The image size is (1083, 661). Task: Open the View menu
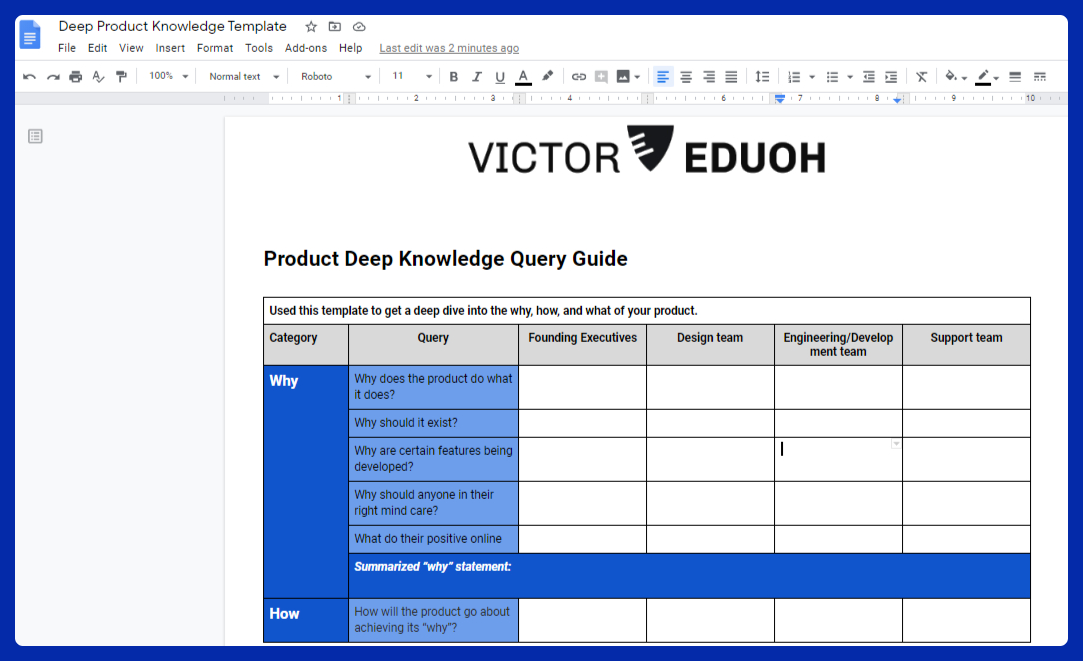(131, 48)
